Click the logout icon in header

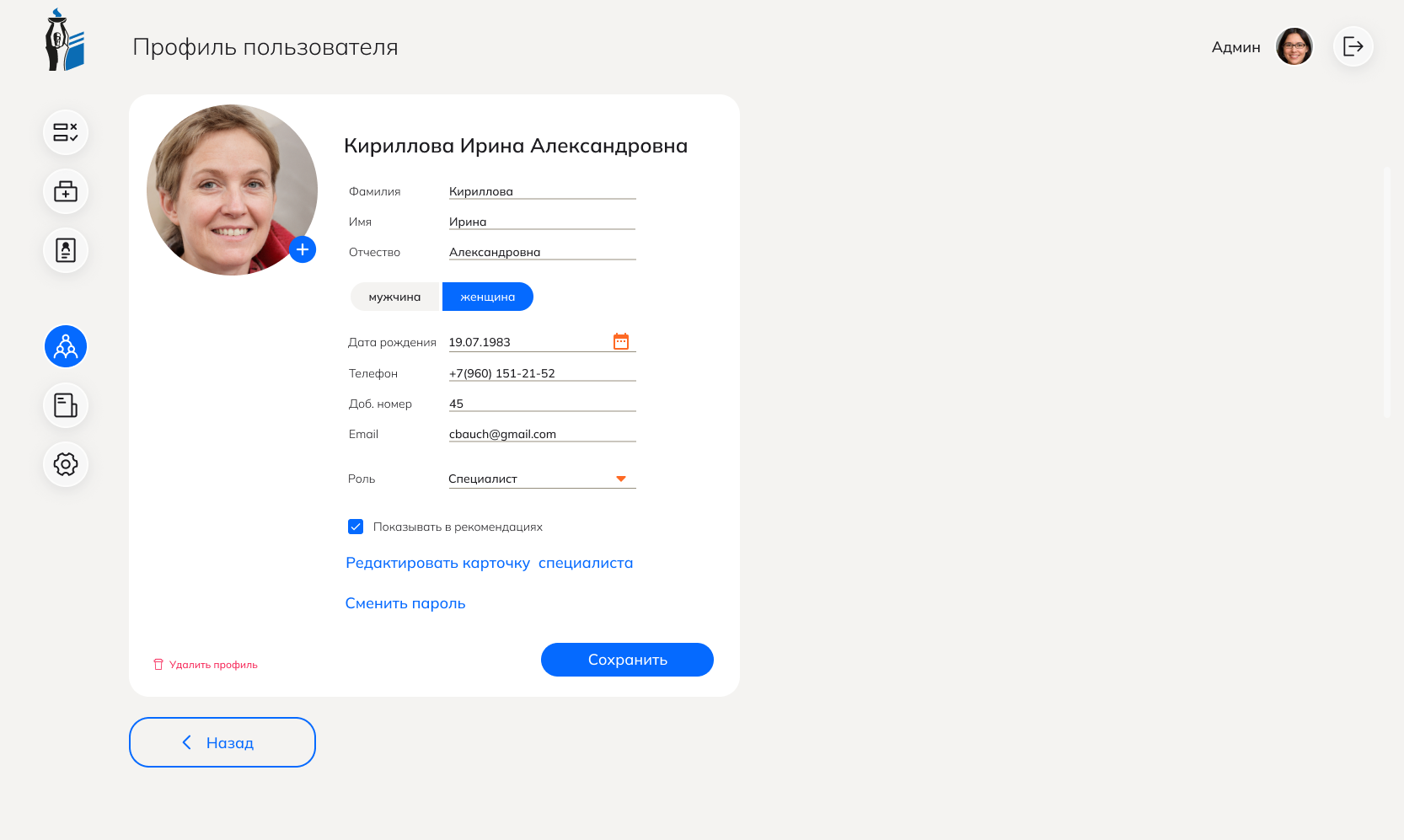[1353, 46]
